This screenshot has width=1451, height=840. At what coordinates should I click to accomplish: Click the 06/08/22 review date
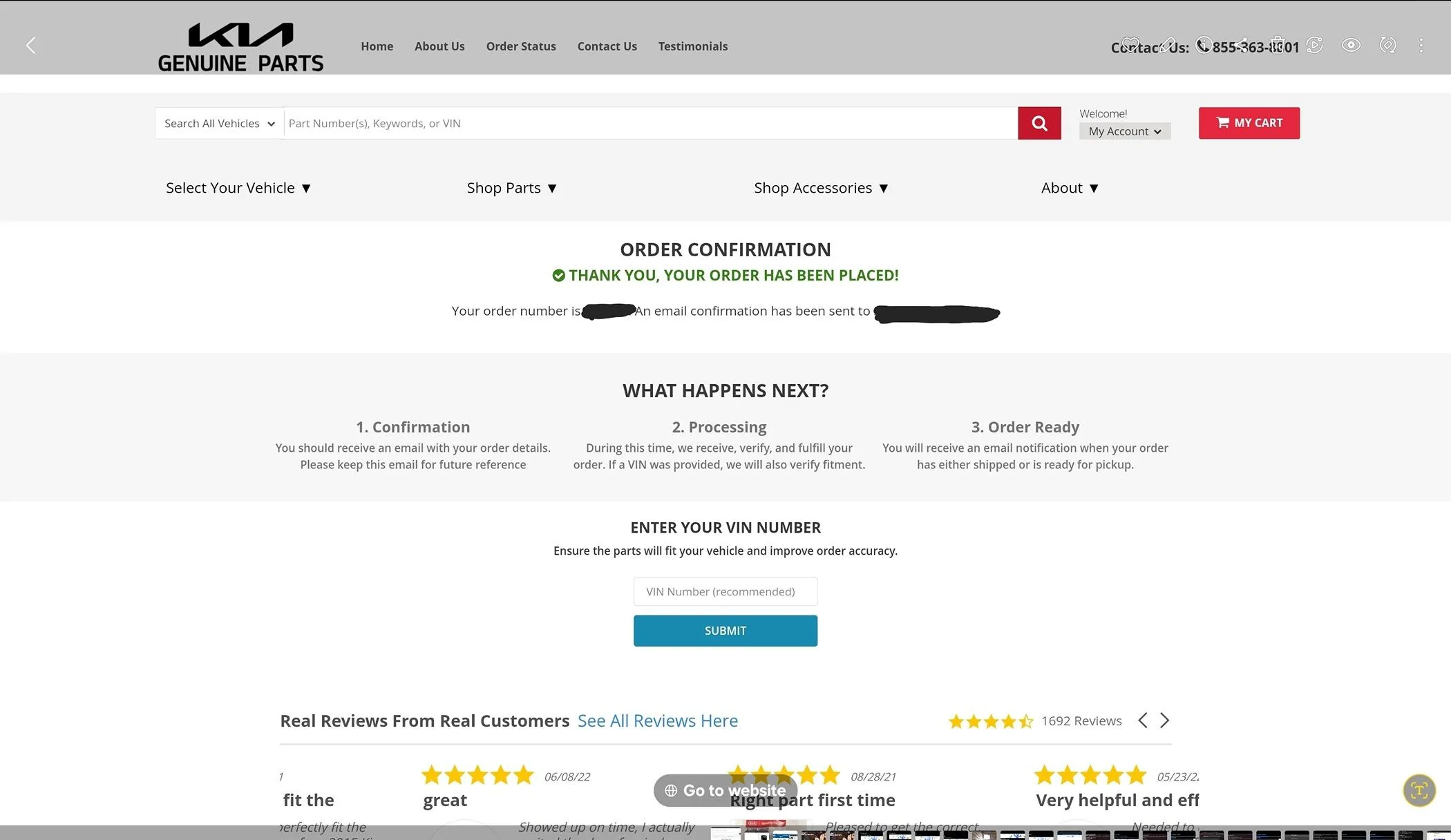coord(567,776)
